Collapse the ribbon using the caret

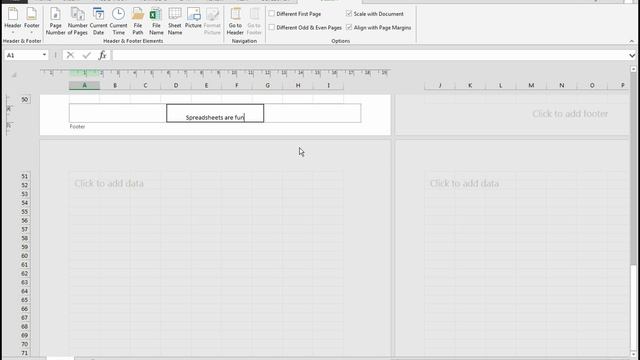click(x=631, y=41)
